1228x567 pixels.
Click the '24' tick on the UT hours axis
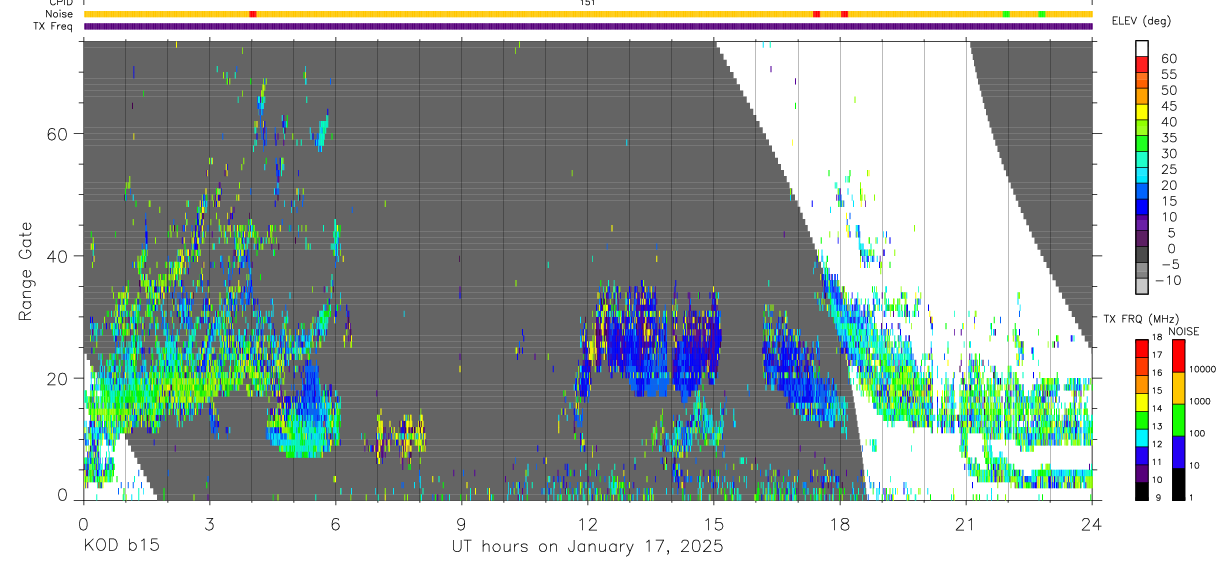pyautogui.click(x=1092, y=523)
